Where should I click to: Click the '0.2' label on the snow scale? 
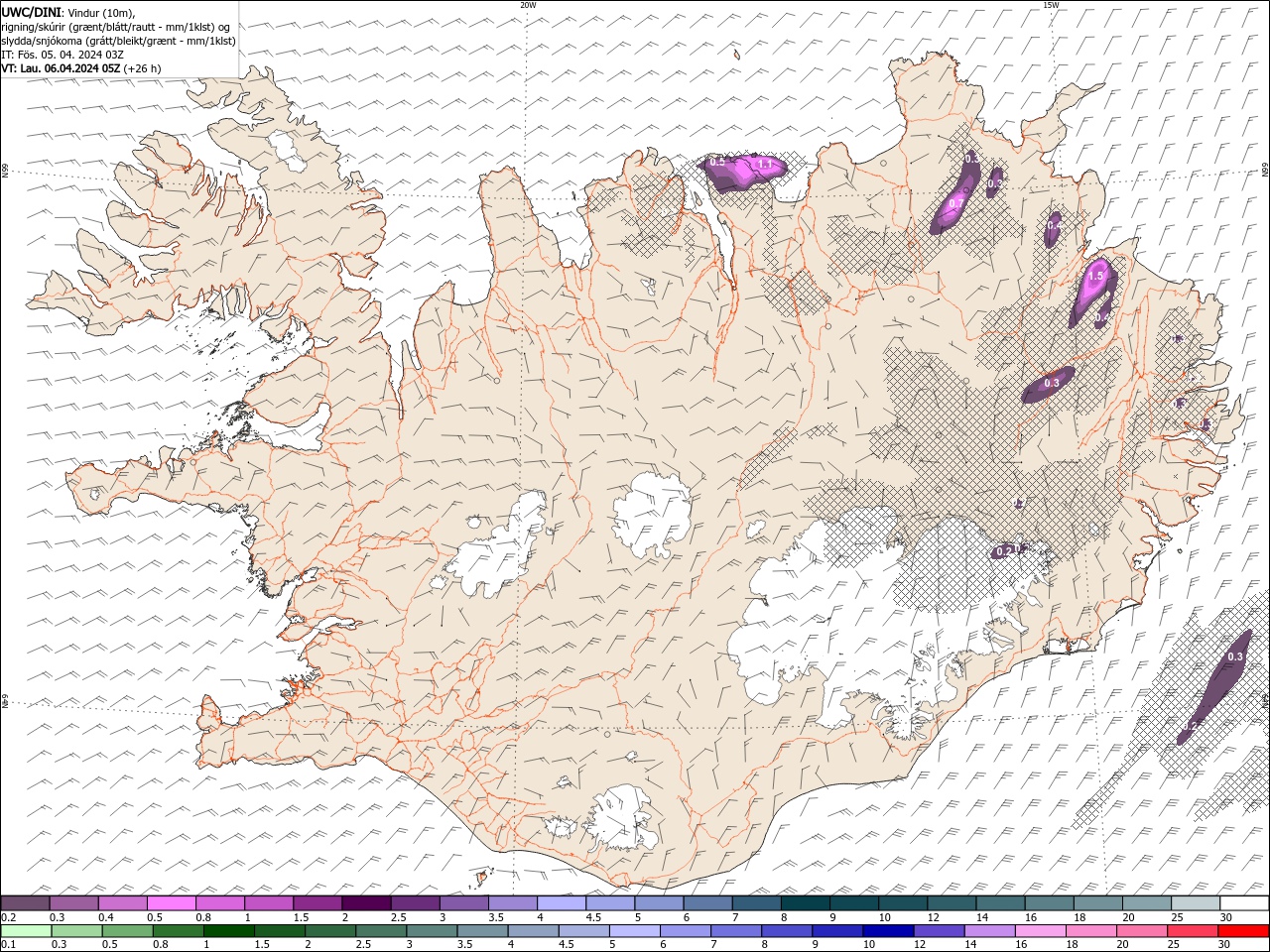tap(9, 917)
